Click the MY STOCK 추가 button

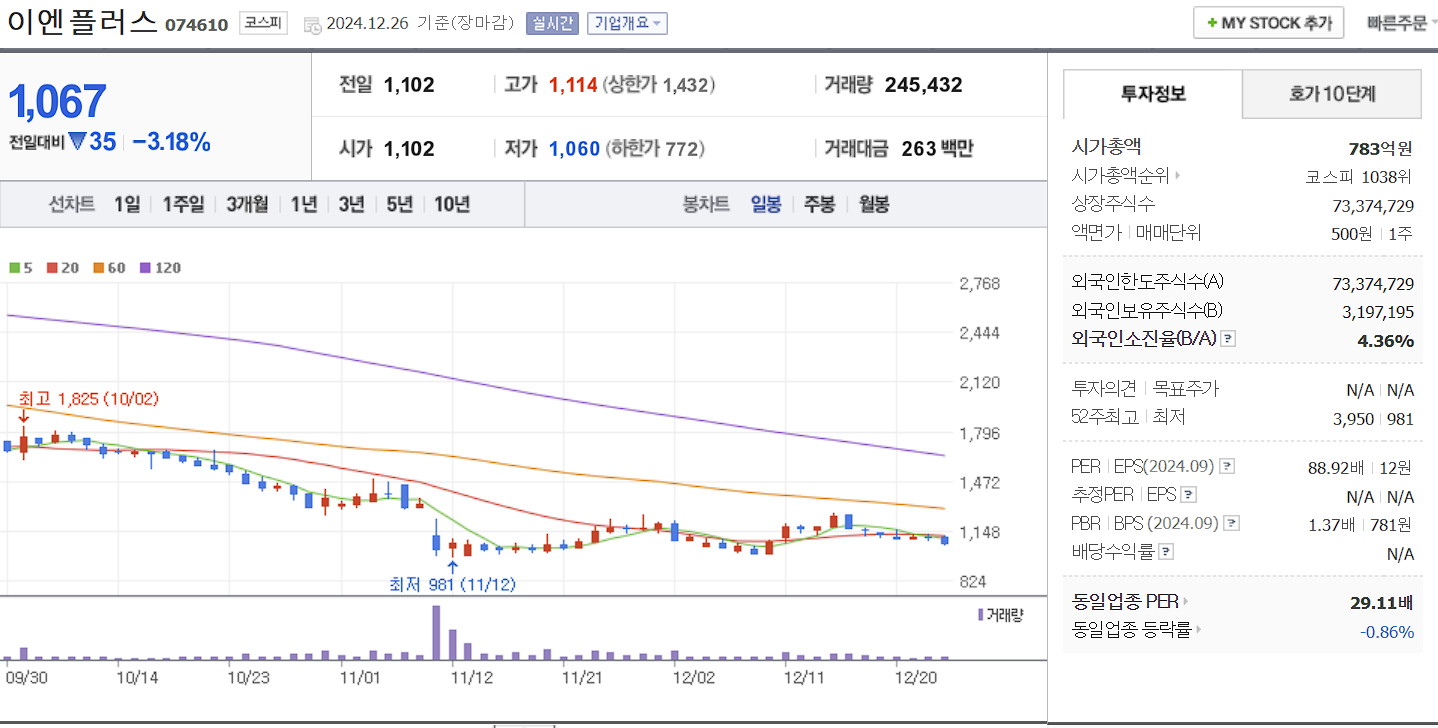coord(1268,21)
